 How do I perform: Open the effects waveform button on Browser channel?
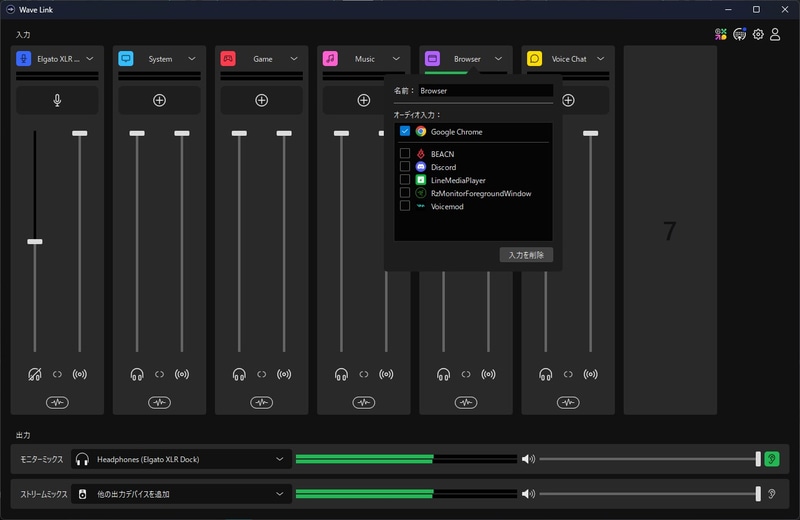466,403
